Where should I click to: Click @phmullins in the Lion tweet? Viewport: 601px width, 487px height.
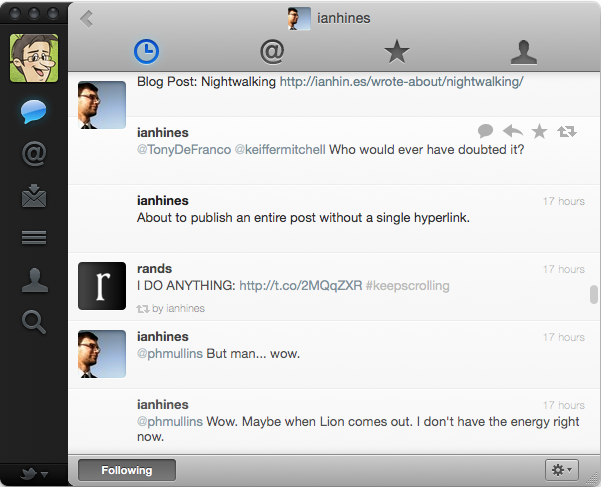coord(170,422)
